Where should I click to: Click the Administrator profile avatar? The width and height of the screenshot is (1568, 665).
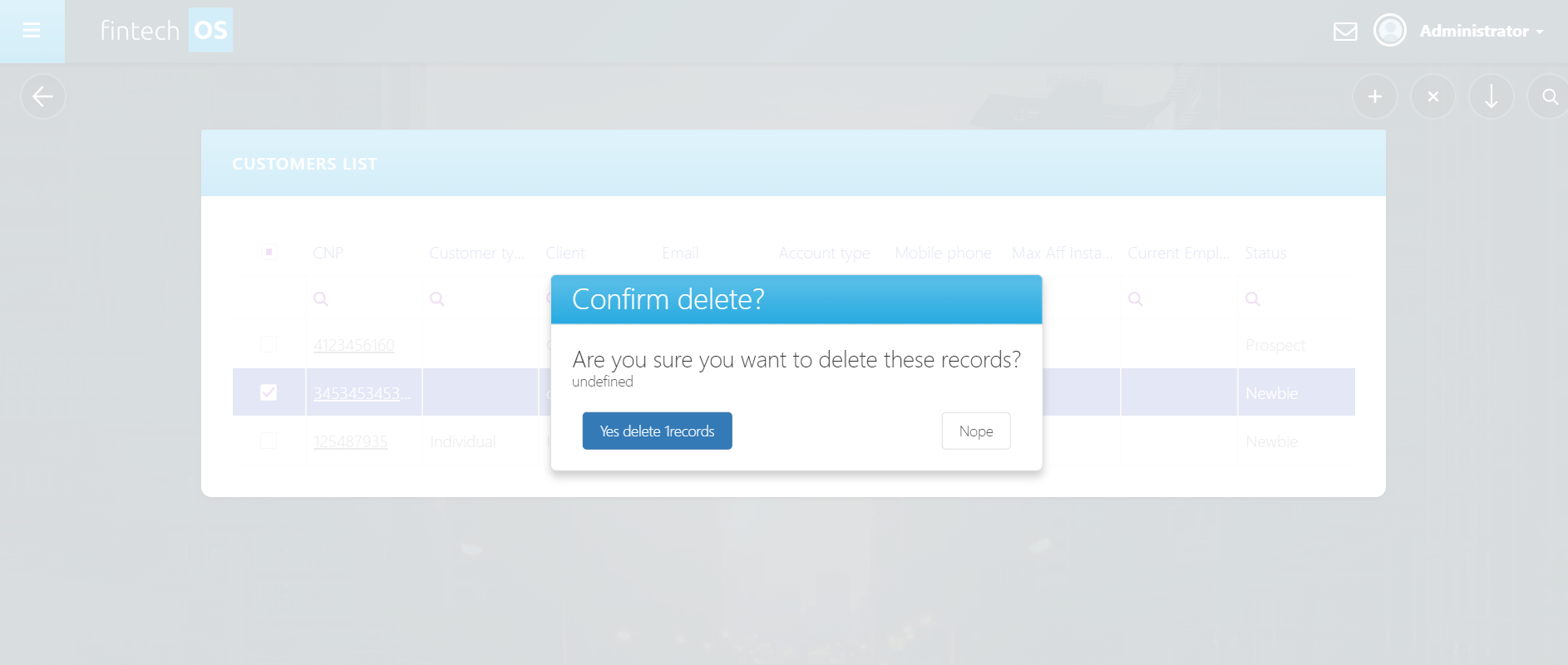tap(1389, 30)
